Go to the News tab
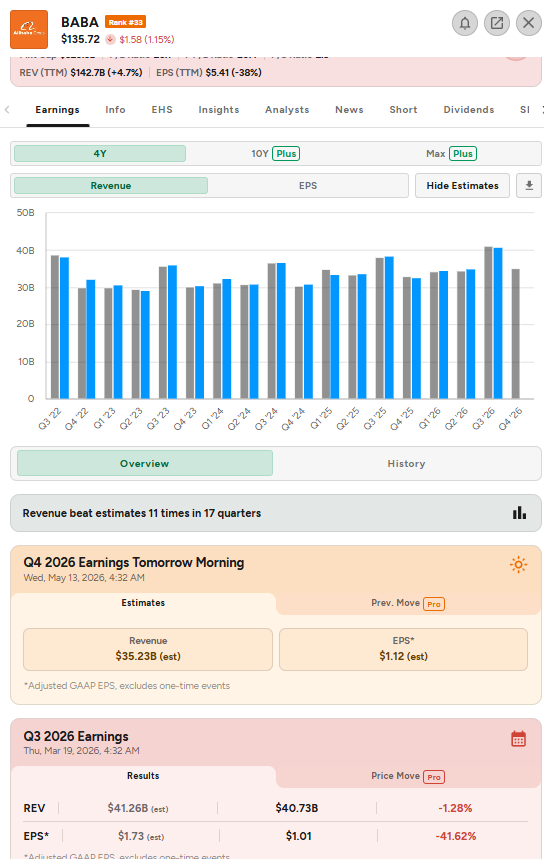 (x=350, y=110)
